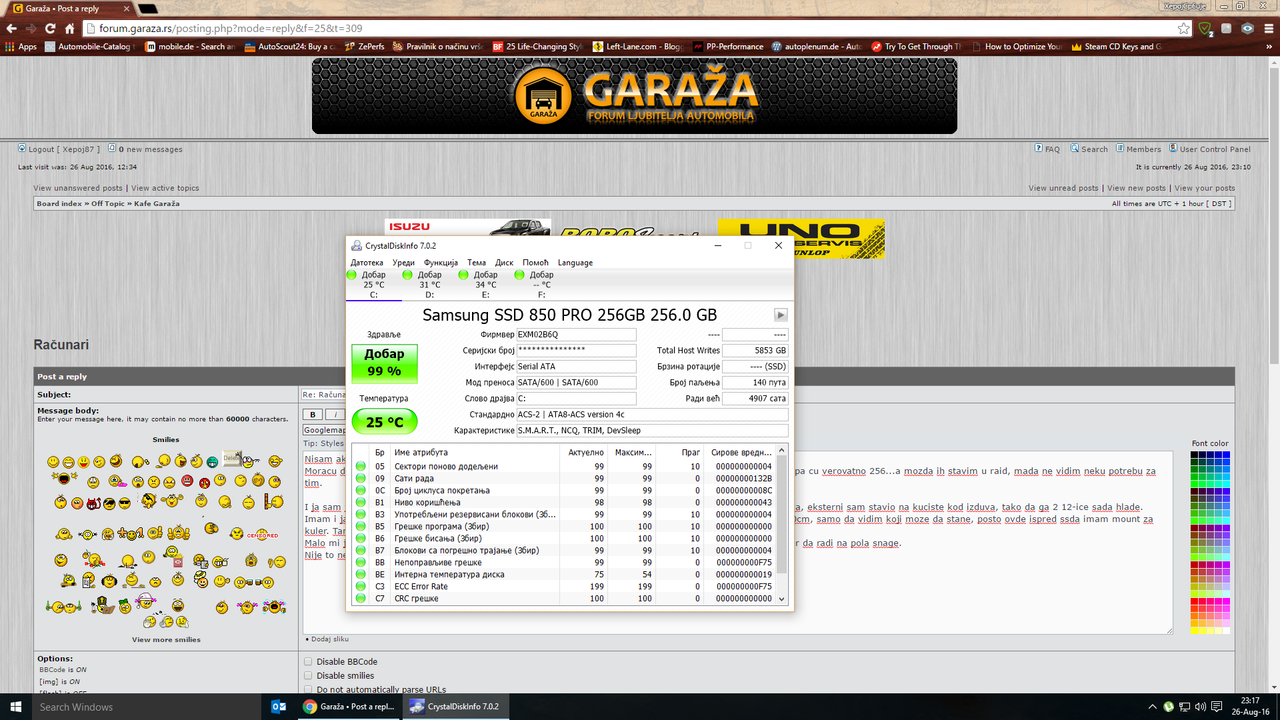This screenshot has height=720, width=1280.
Task: Enable Disable smilies checkbox
Action: (x=308, y=676)
